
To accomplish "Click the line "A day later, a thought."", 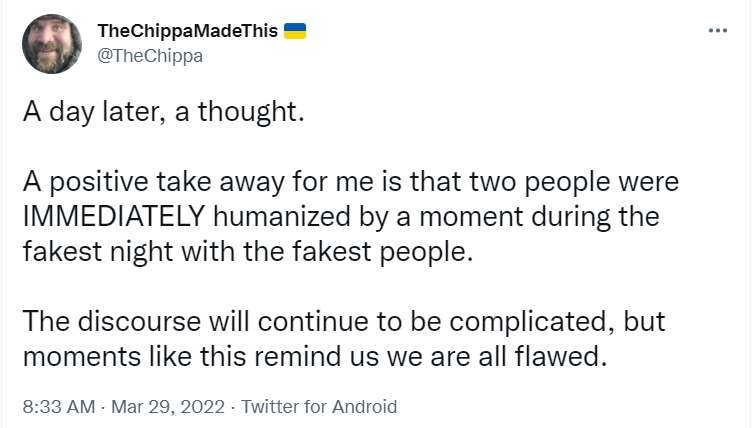I will [164, 112].
